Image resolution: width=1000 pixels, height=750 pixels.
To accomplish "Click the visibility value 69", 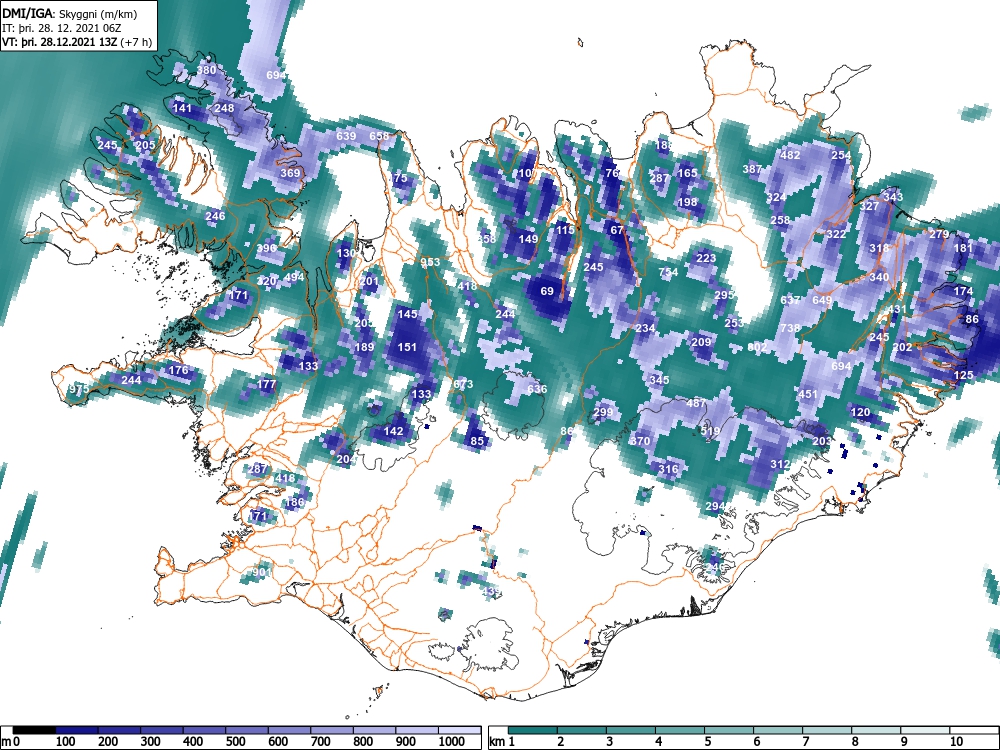I will [547, 291].
